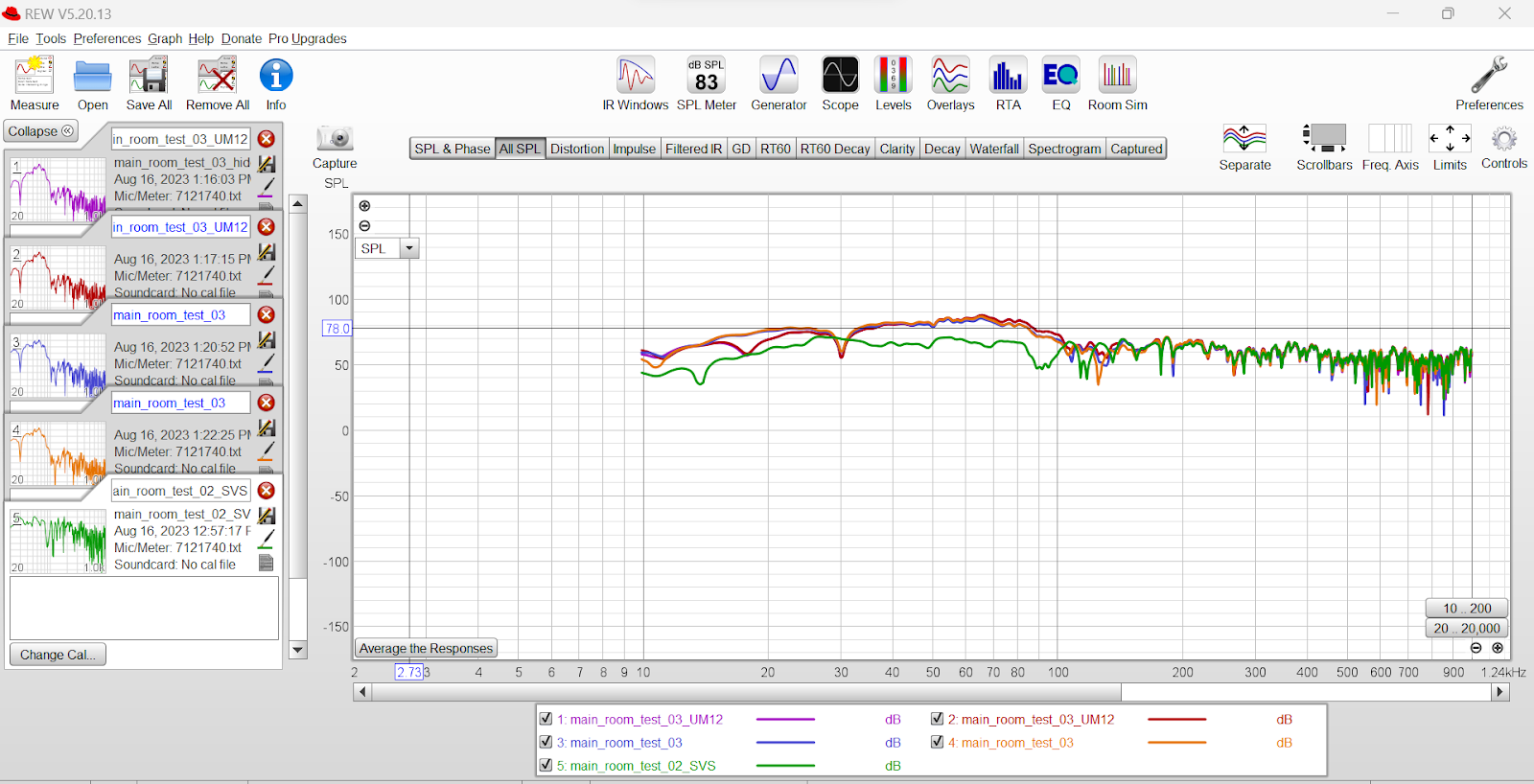This screenshot has width=1534, height=784.
Task: Expand the SPL axis dropdown
Action: click(409, 248)
